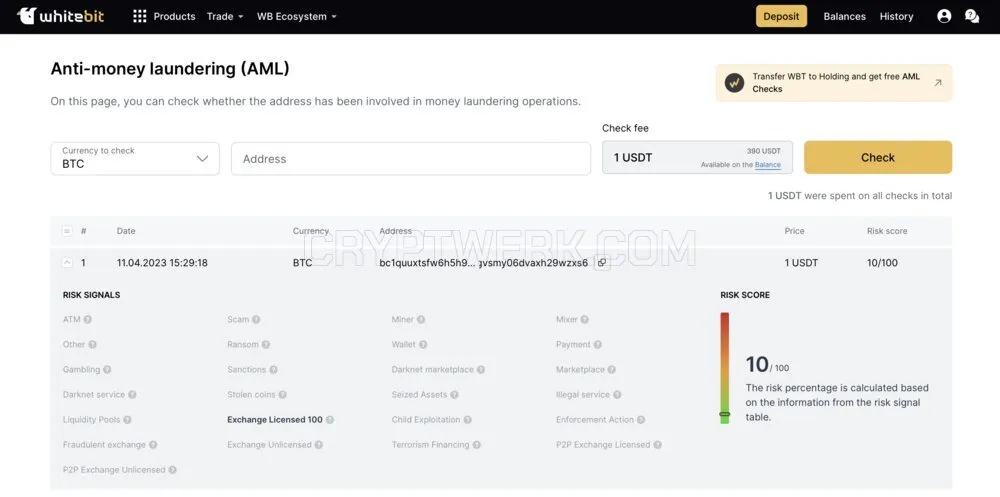Click help icon next to Other
The image size is (1000, 497).
pyautogui.click(x=92, y=345)
